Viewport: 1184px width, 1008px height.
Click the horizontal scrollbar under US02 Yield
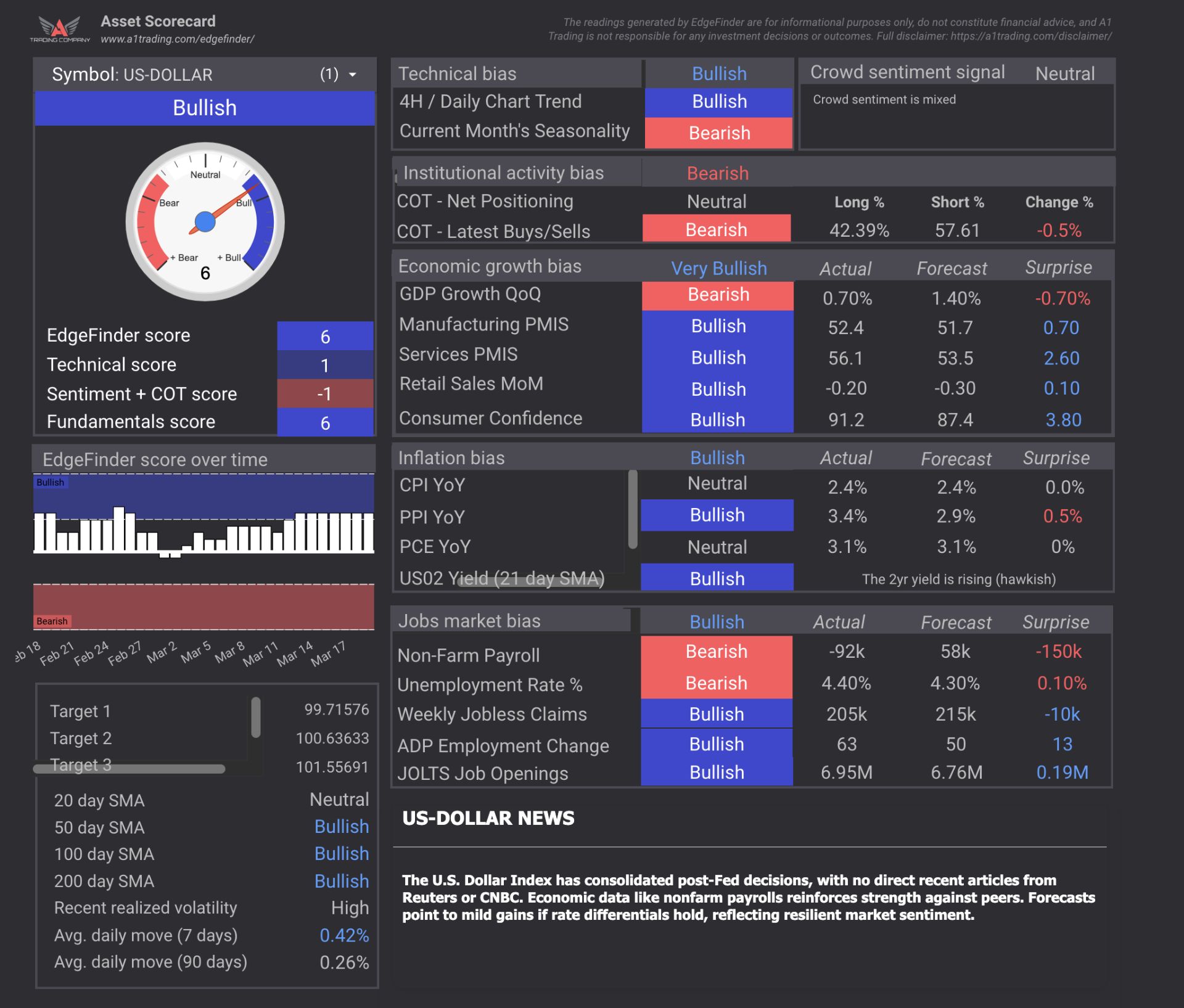(530, 581)
